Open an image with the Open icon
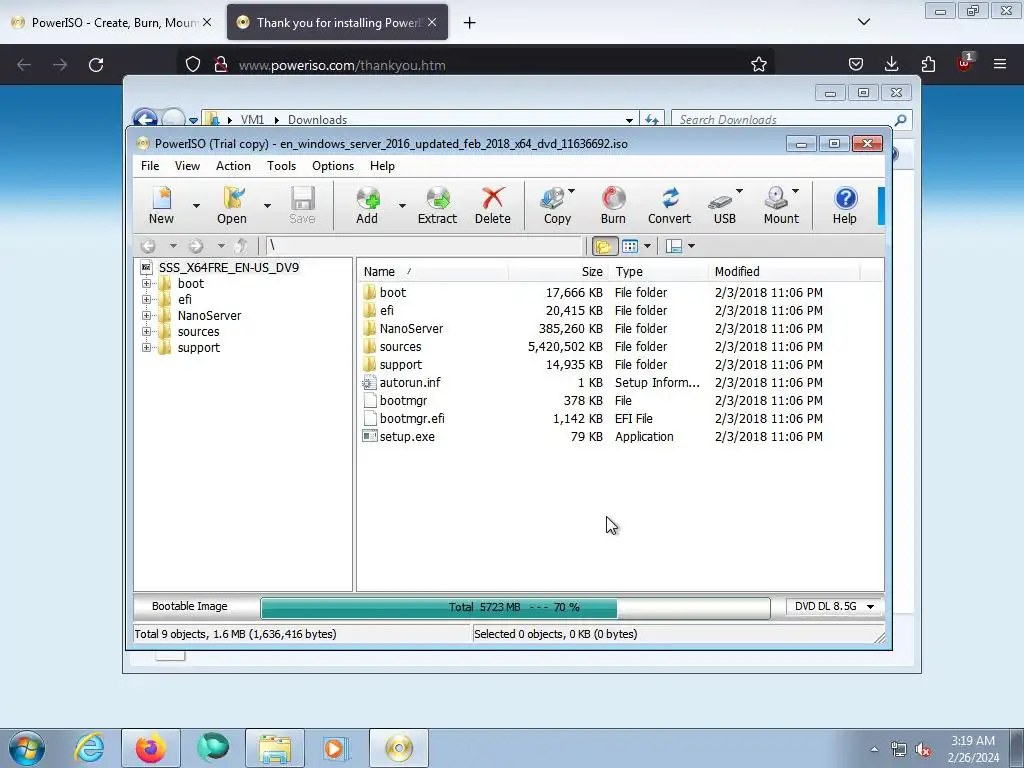1024x768 pixels. [232, 199]
